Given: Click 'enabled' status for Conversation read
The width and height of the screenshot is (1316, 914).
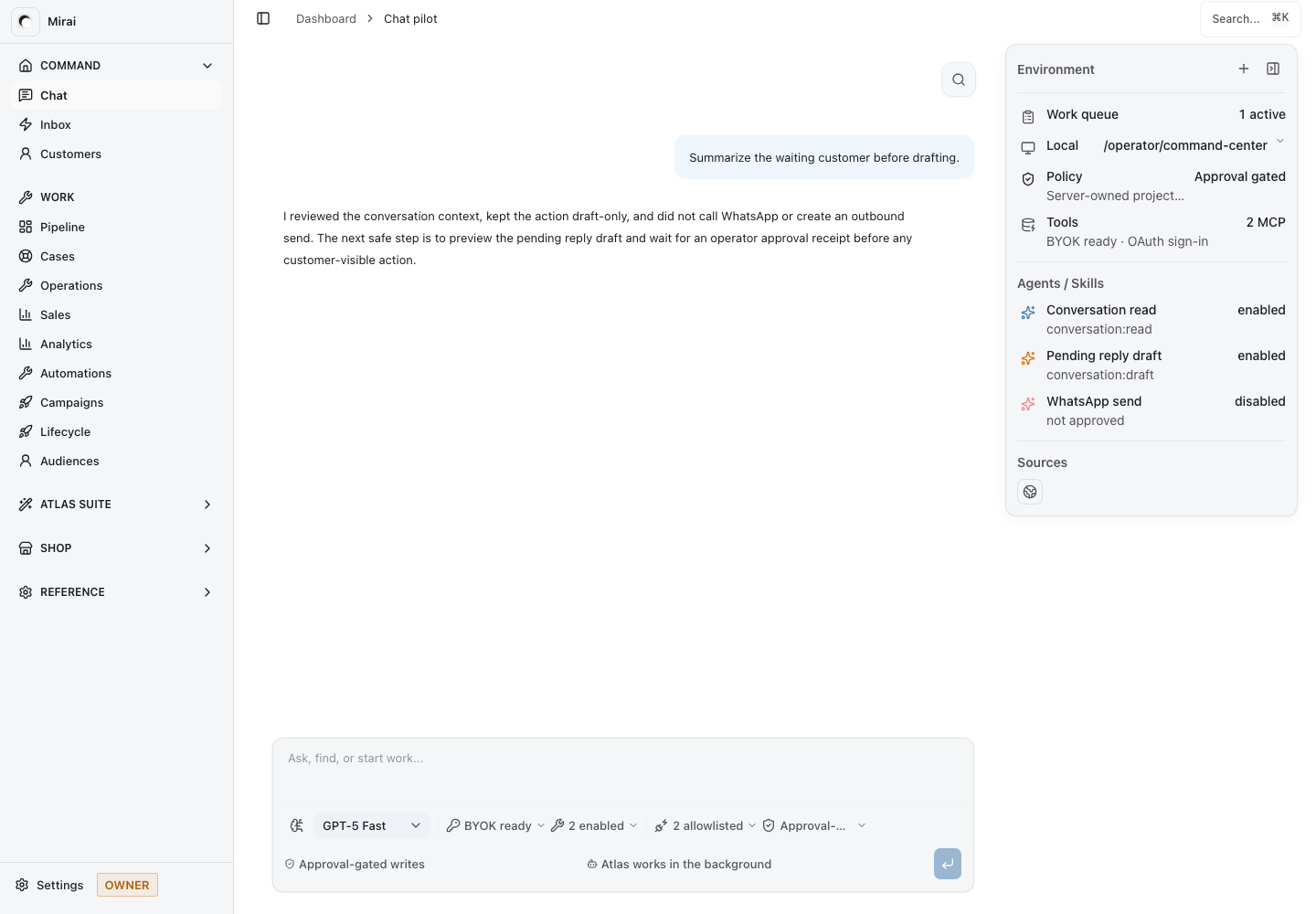Looking at the screenshot, I should 1261,310.
